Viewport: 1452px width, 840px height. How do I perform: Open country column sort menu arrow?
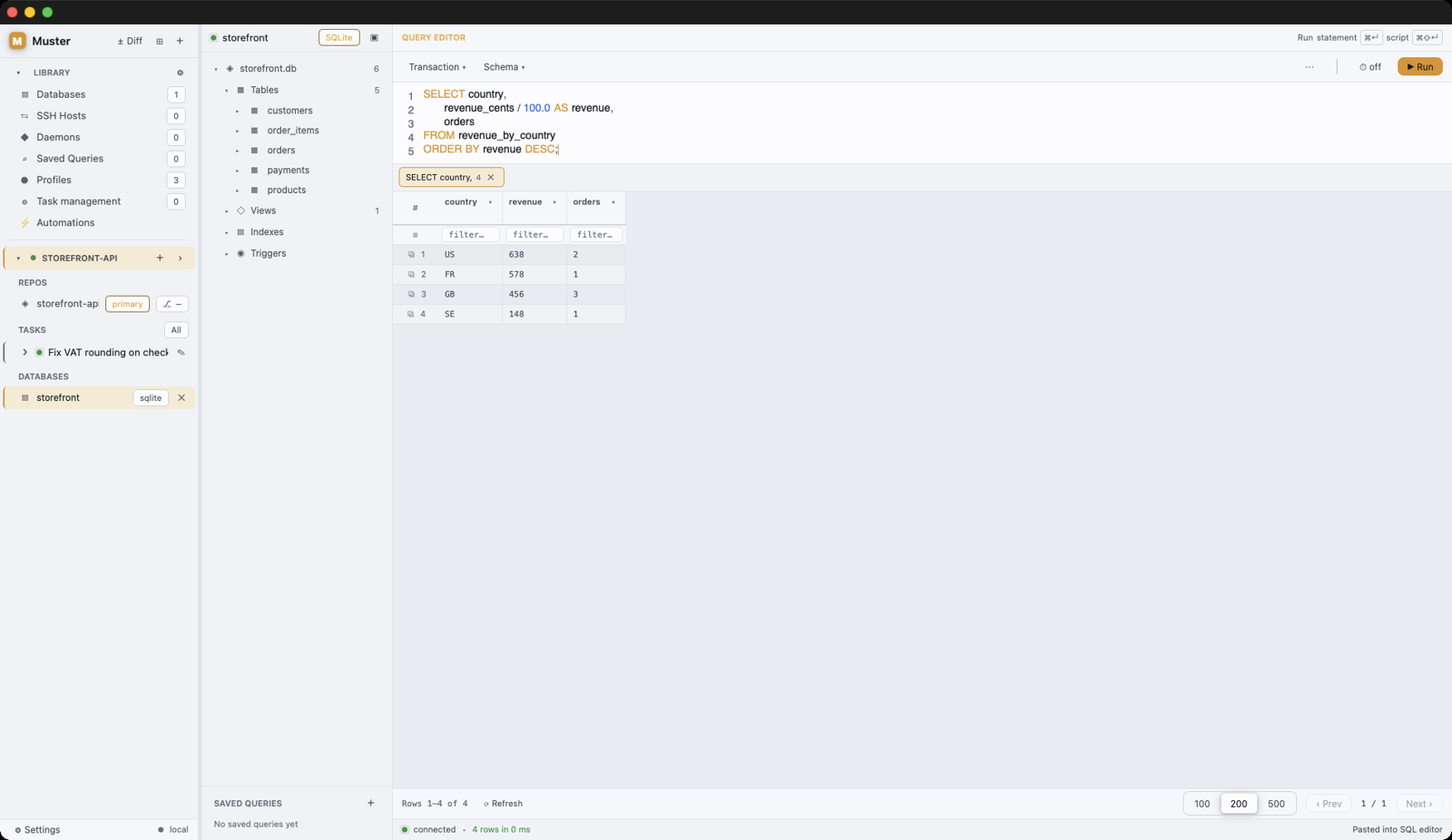click(x=490, y=202)
